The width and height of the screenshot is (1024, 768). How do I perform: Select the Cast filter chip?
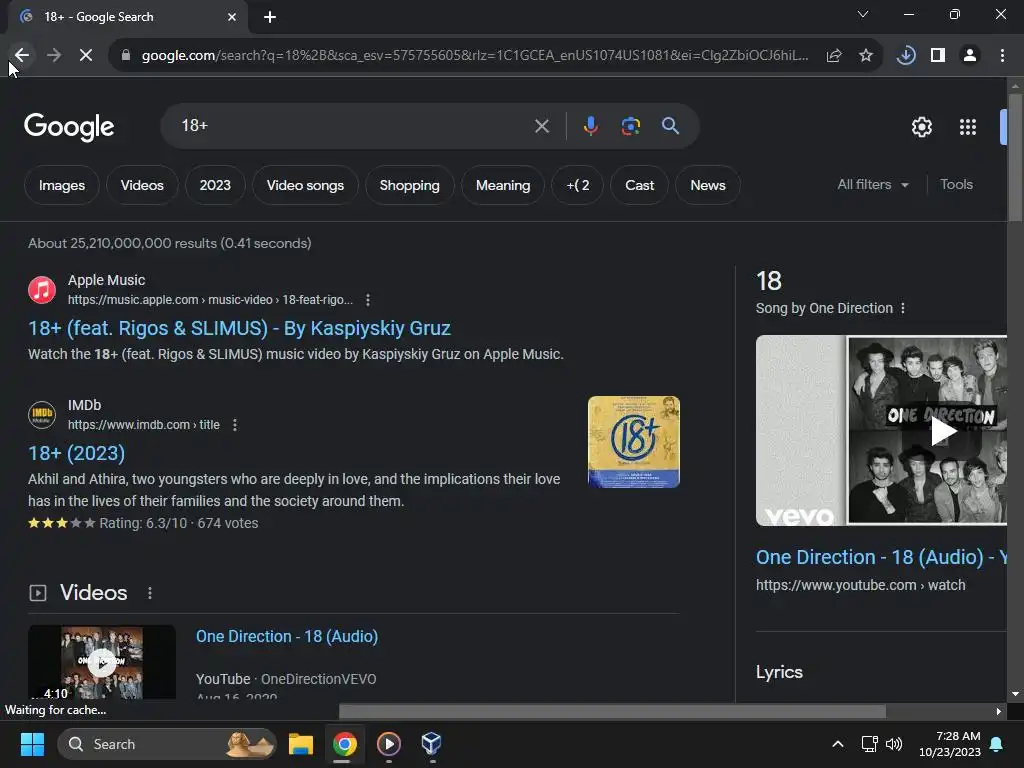(x=639, y=185)
